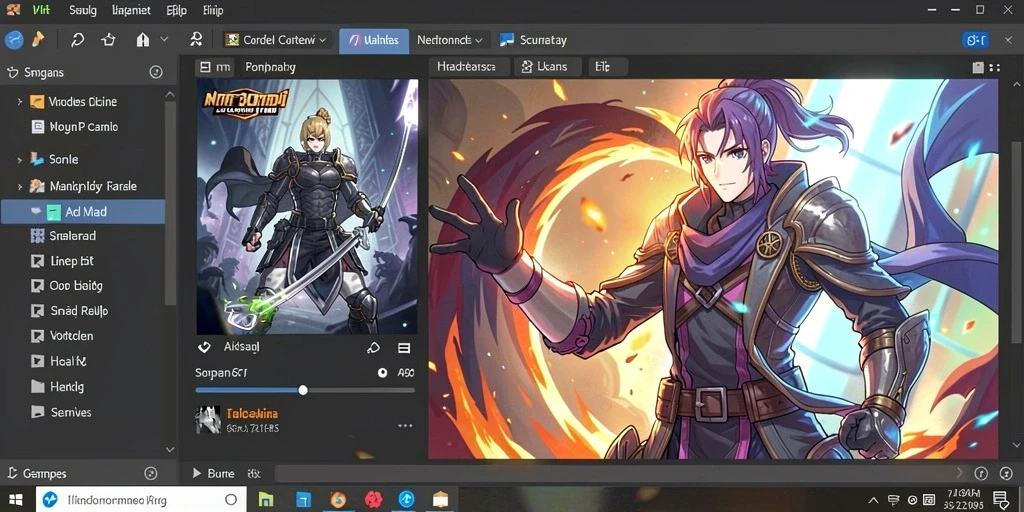Toggle the radio button next to A90
The height and width of the screenshot is (512, 1024).
[383, 373]
